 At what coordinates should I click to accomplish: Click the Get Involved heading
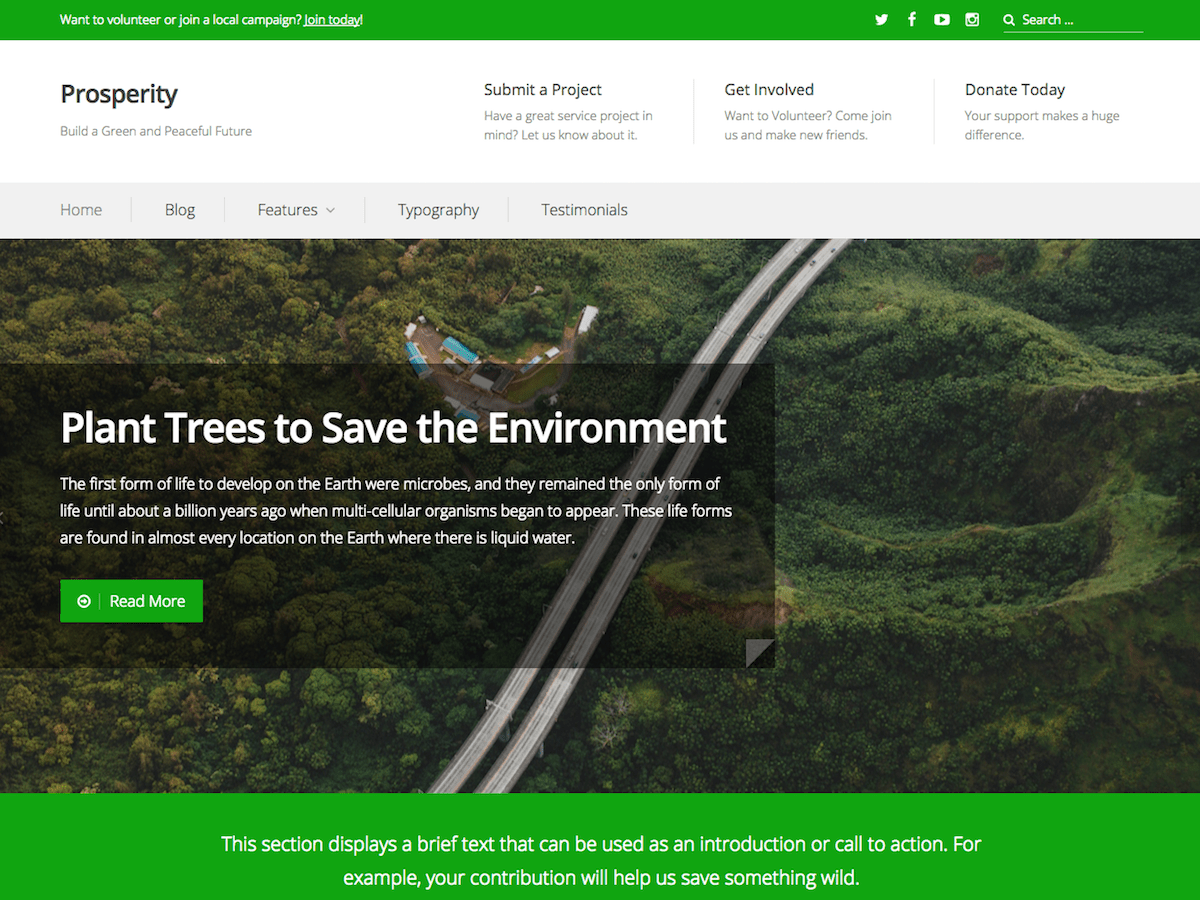[769, 90]
